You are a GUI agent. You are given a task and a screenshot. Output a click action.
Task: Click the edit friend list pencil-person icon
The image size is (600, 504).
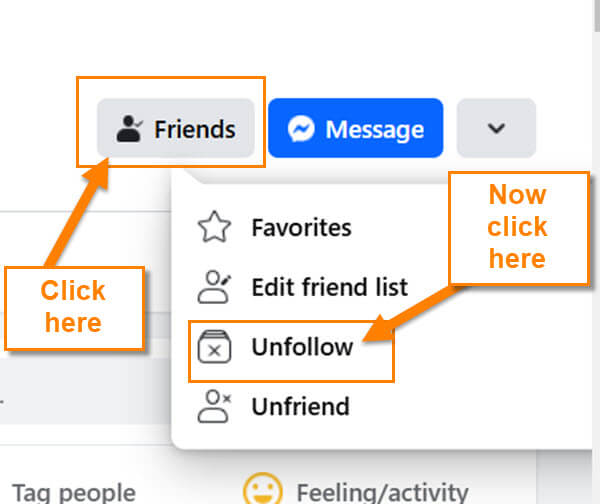click(214, 287)
